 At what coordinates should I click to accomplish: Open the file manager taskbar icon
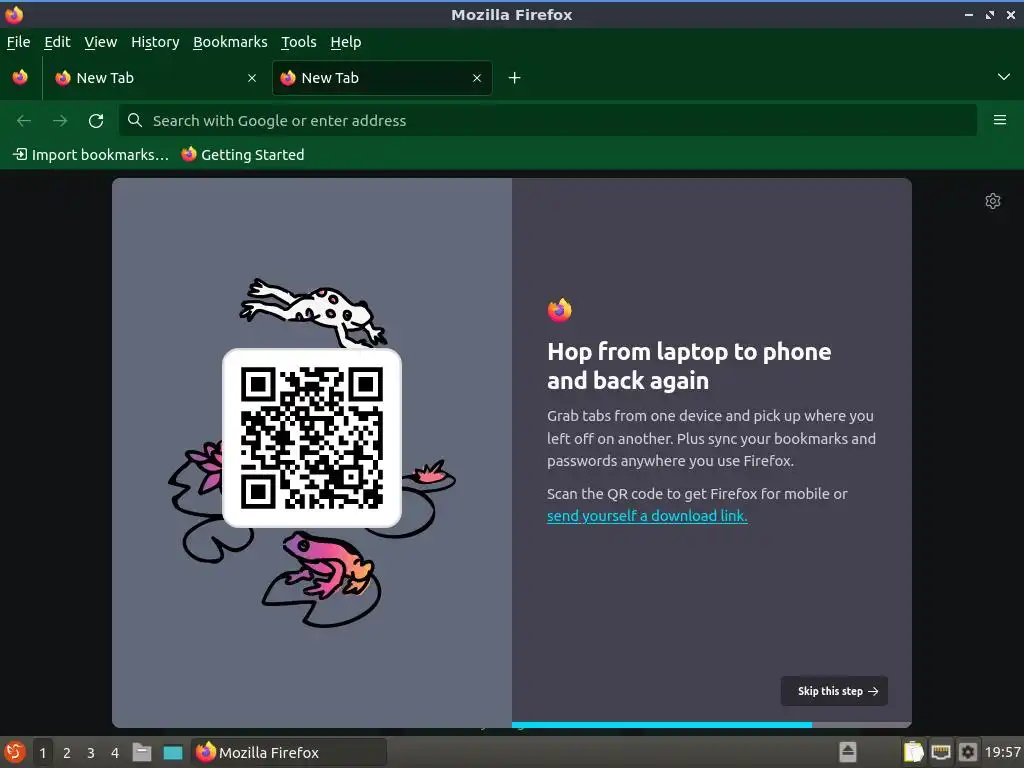point(142,752)
